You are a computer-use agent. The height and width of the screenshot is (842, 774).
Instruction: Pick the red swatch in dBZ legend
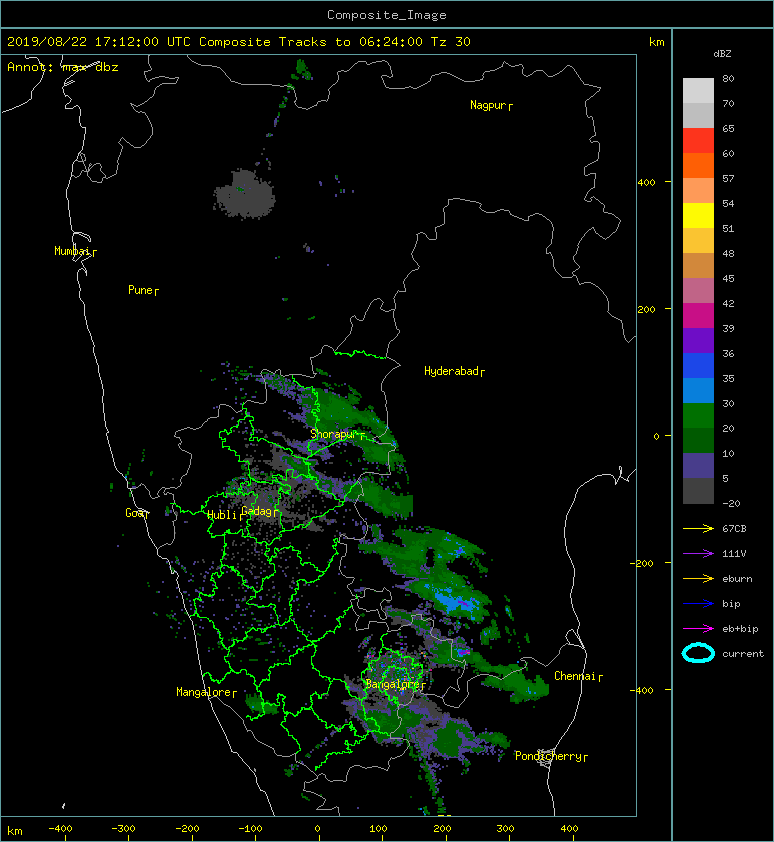[698, 141]
